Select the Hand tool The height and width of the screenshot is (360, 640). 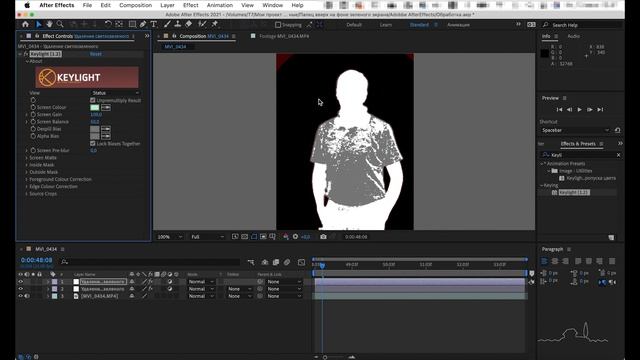[x=49, y=24]
